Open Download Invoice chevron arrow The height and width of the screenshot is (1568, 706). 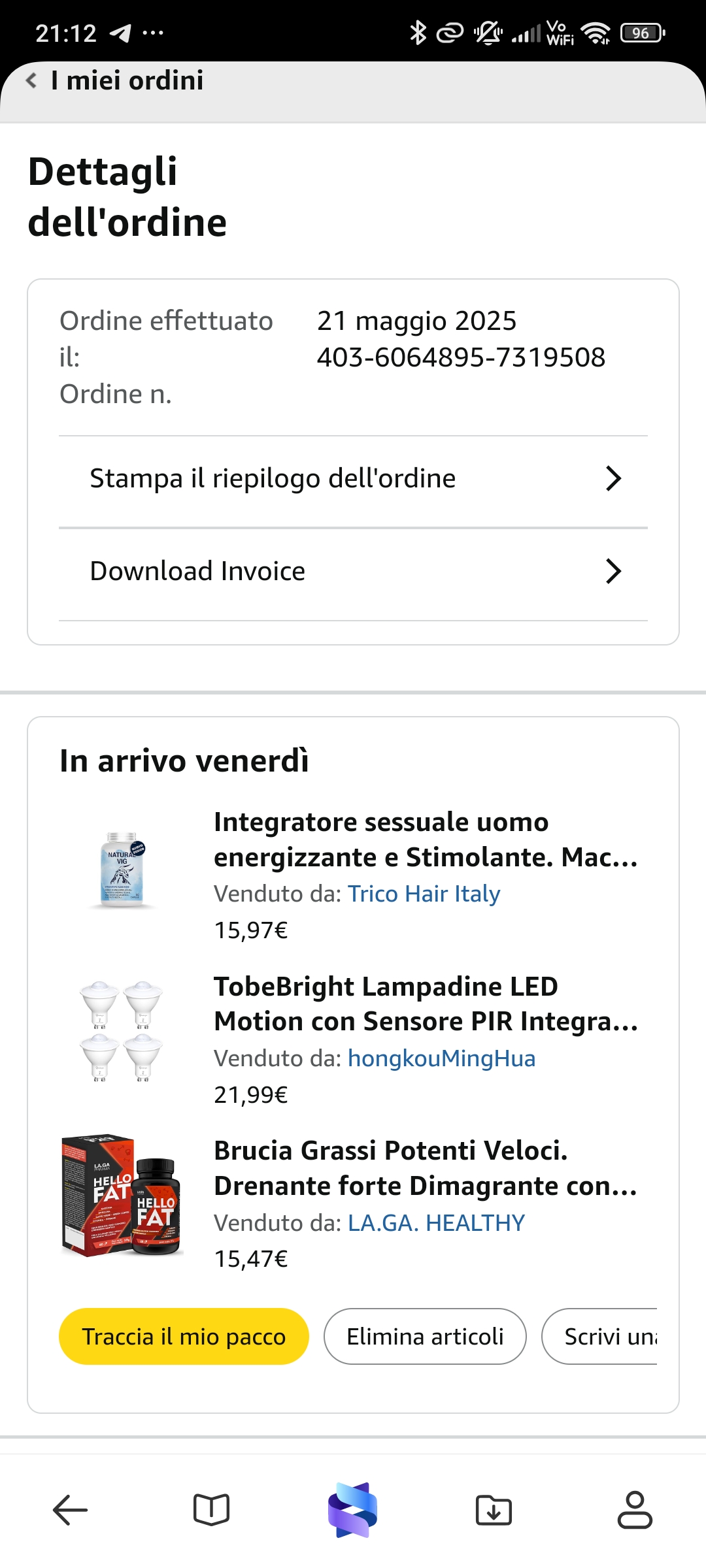(613, 571)
